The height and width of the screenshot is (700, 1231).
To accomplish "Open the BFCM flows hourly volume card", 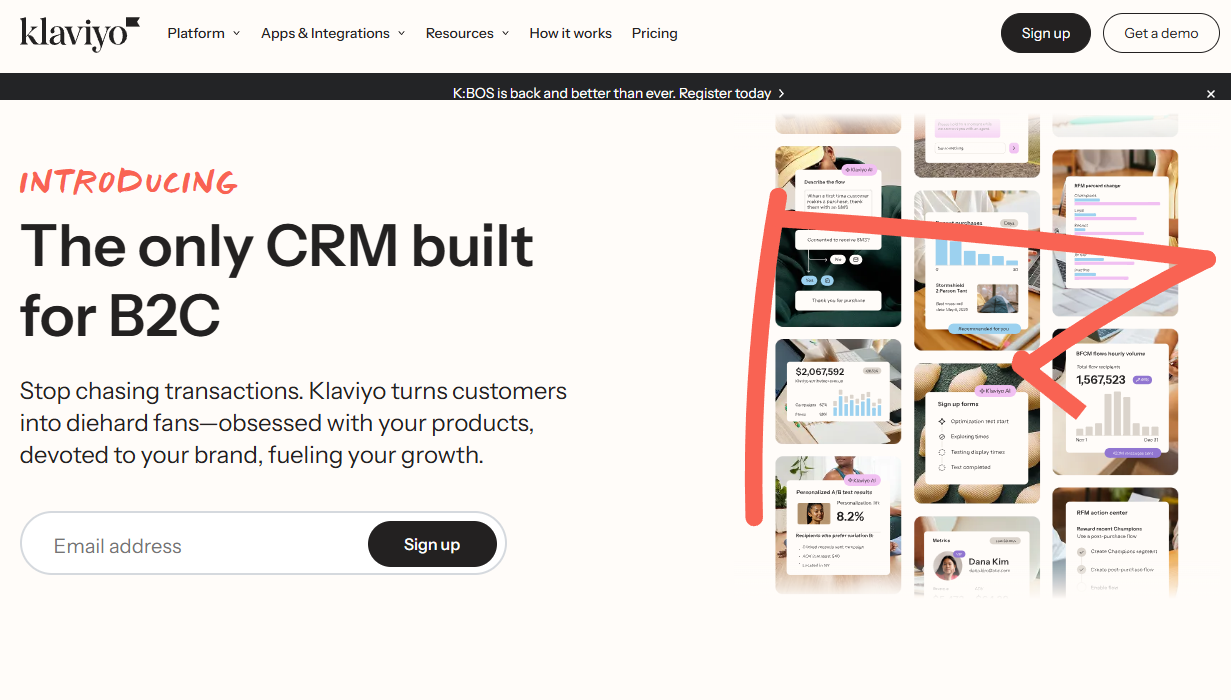I will click(1115, 402).
